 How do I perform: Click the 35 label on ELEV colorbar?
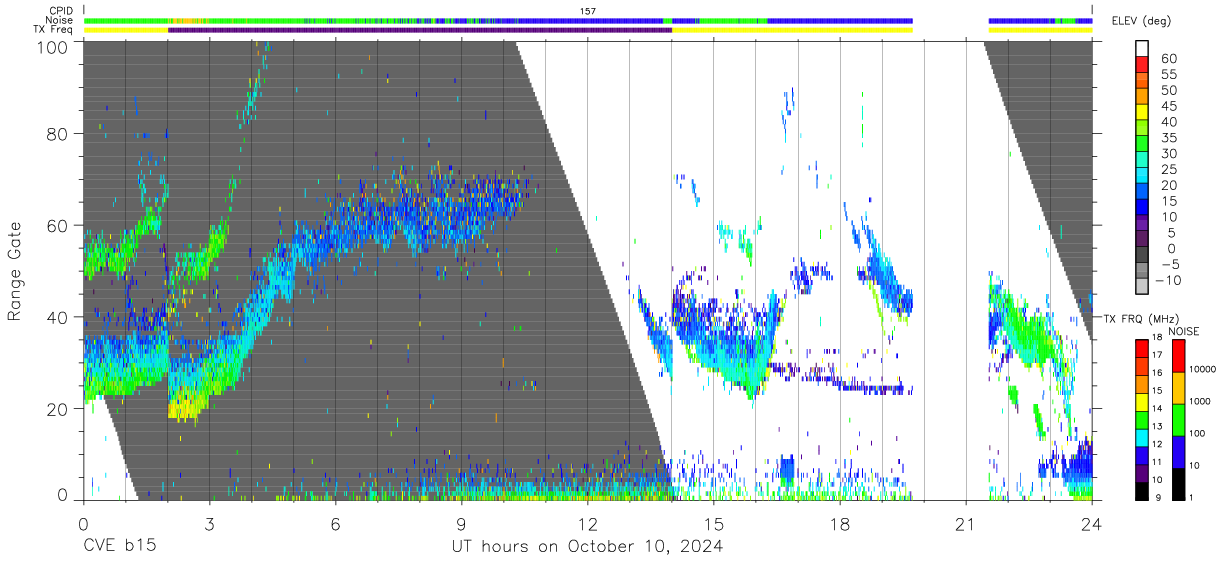(x=1169, y=138)
